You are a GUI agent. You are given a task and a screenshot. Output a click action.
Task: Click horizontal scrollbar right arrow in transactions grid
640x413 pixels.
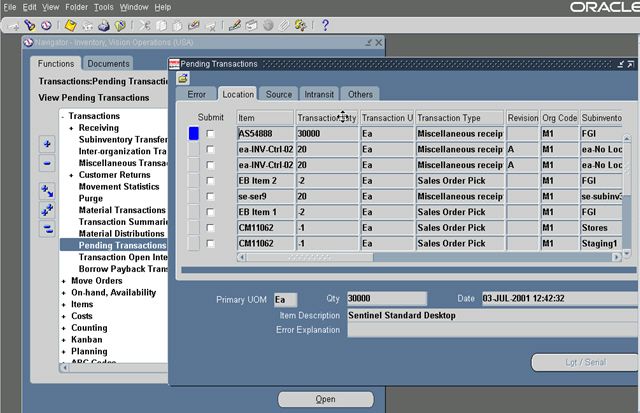pos(617,257)
